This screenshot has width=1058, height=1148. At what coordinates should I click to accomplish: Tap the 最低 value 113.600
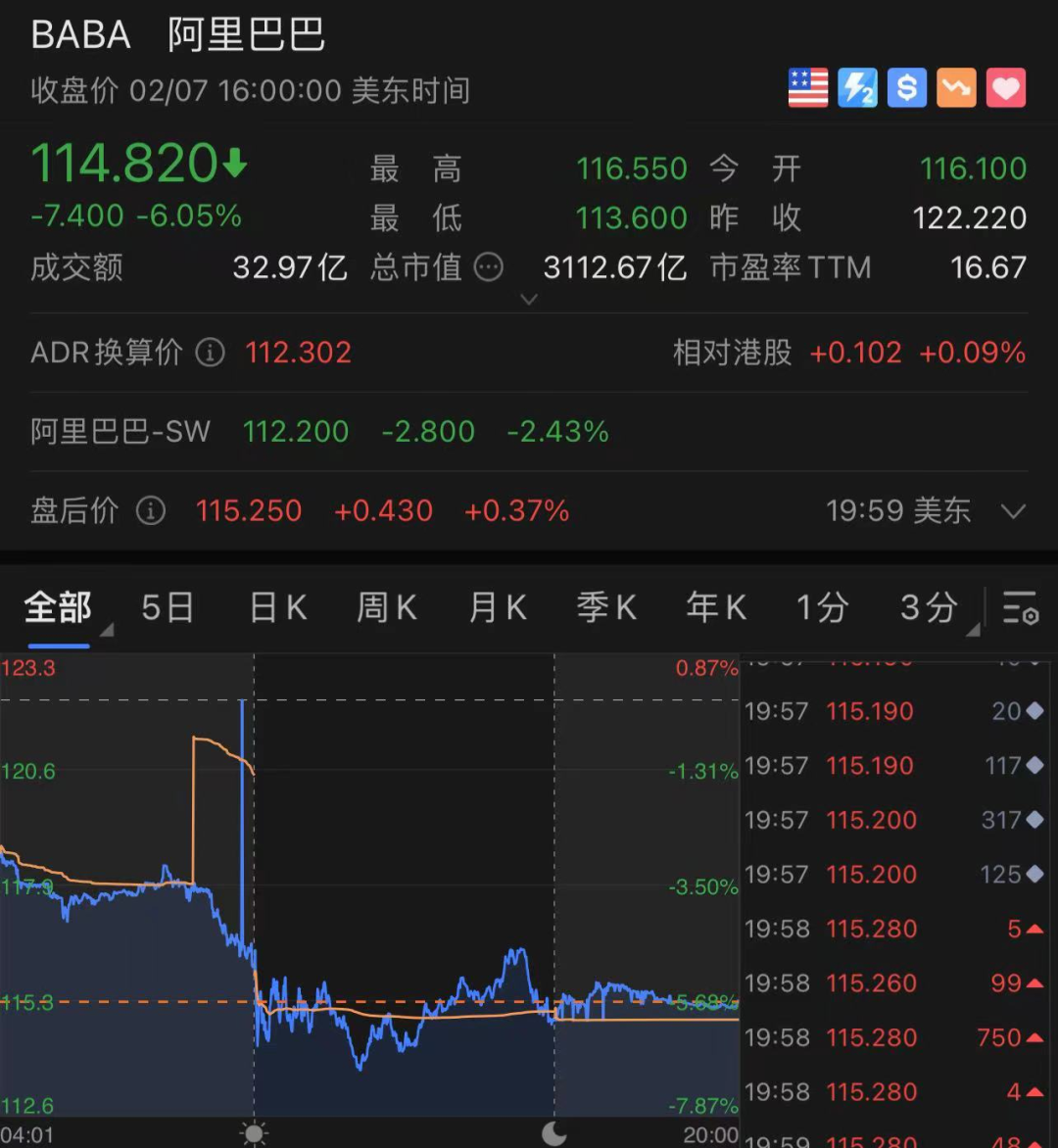coord(631,218)
